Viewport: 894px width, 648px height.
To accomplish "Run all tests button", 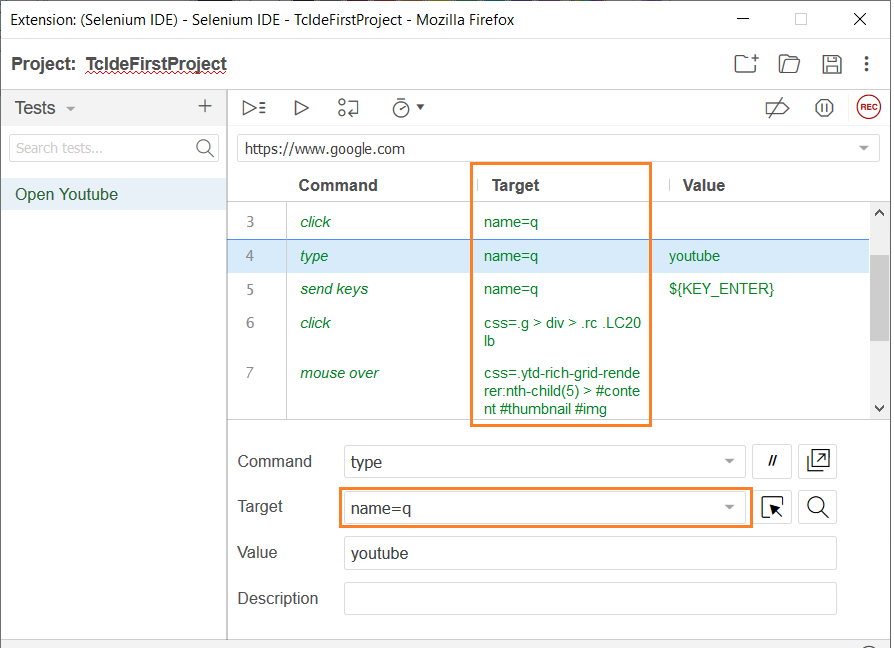I will (x=254, y=108).
